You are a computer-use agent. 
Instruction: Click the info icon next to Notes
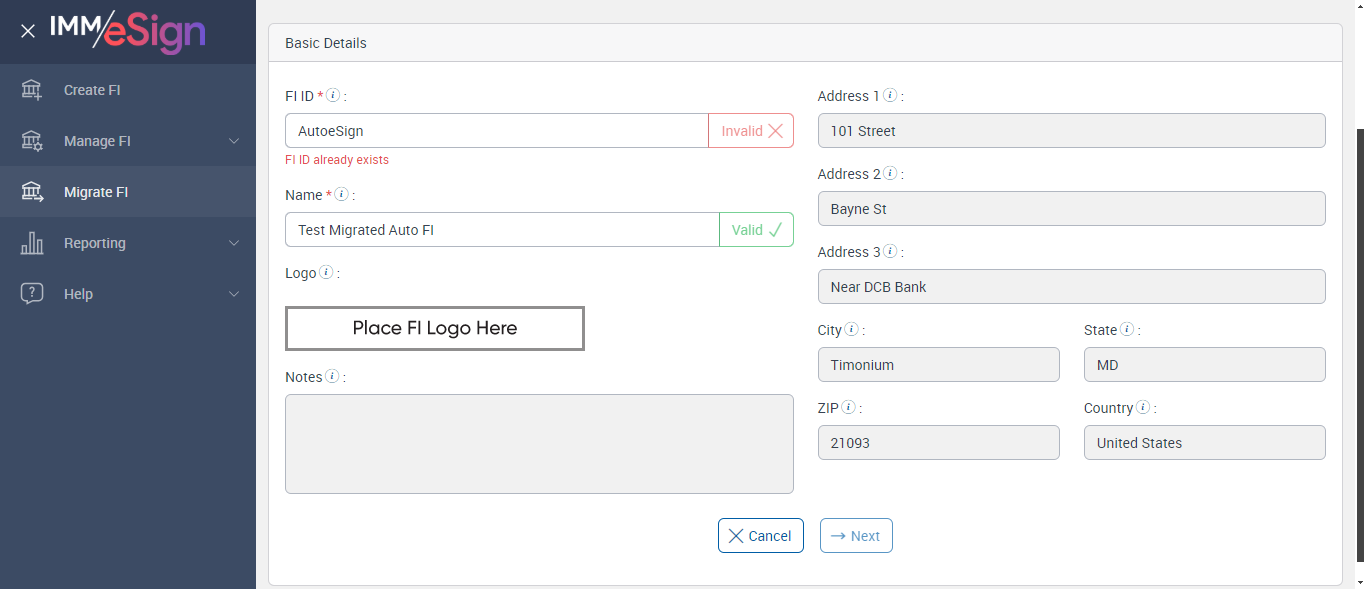coord(332,377)
